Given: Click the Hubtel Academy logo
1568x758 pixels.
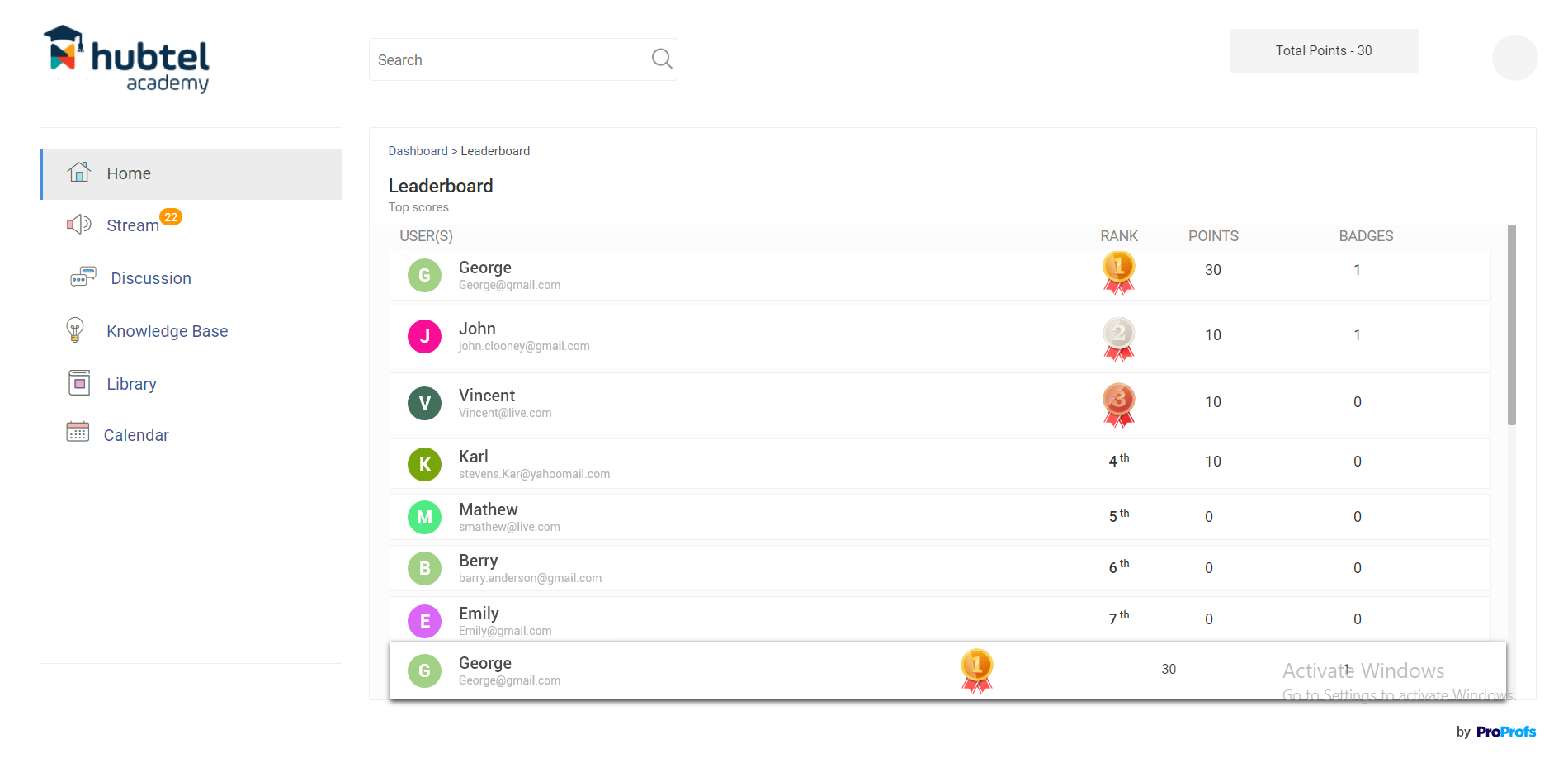Looking at the screenshot, I should pyautogui.click(x=128, y=59).
